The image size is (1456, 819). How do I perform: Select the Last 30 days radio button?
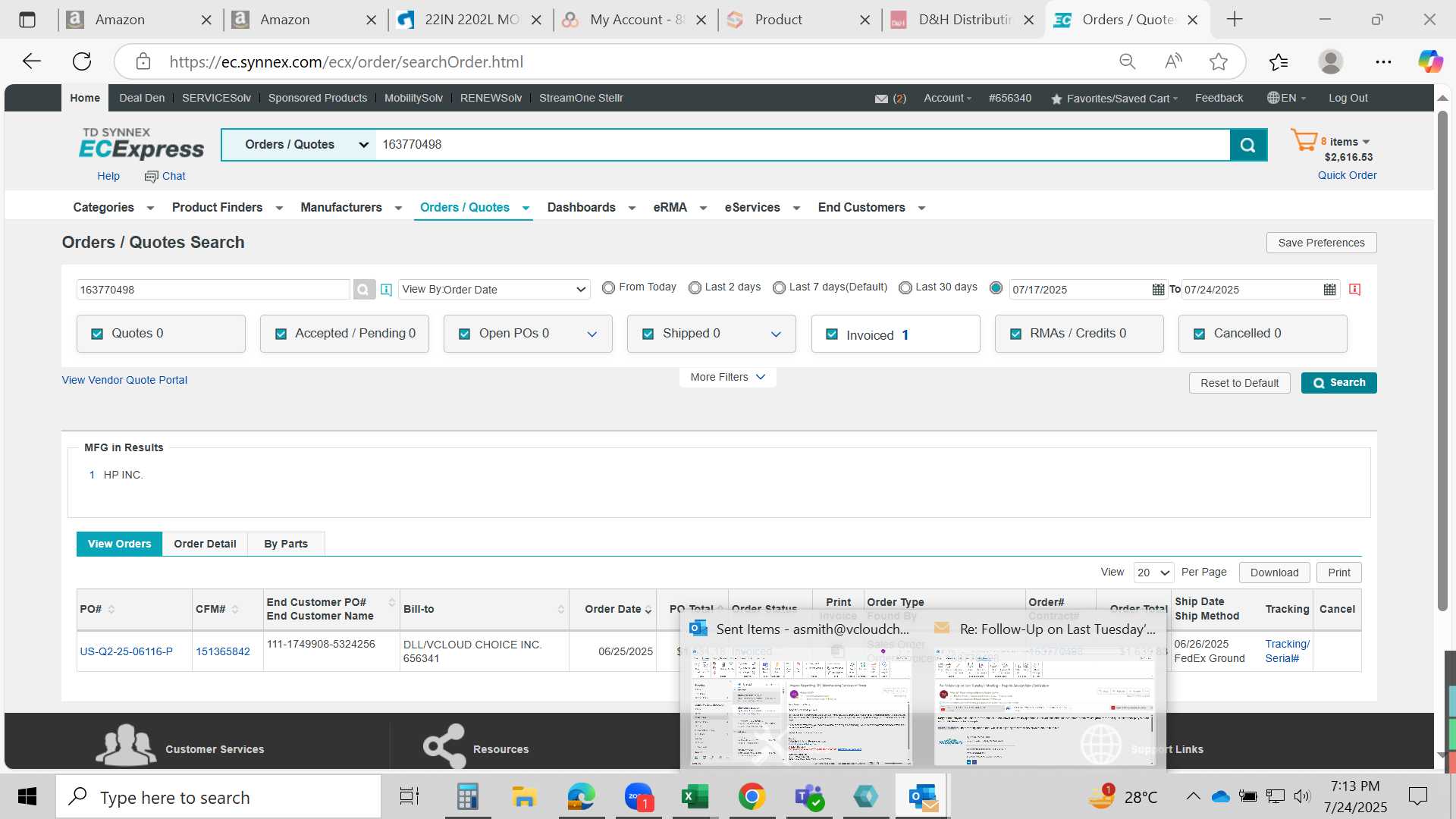[x=905, y=287]
